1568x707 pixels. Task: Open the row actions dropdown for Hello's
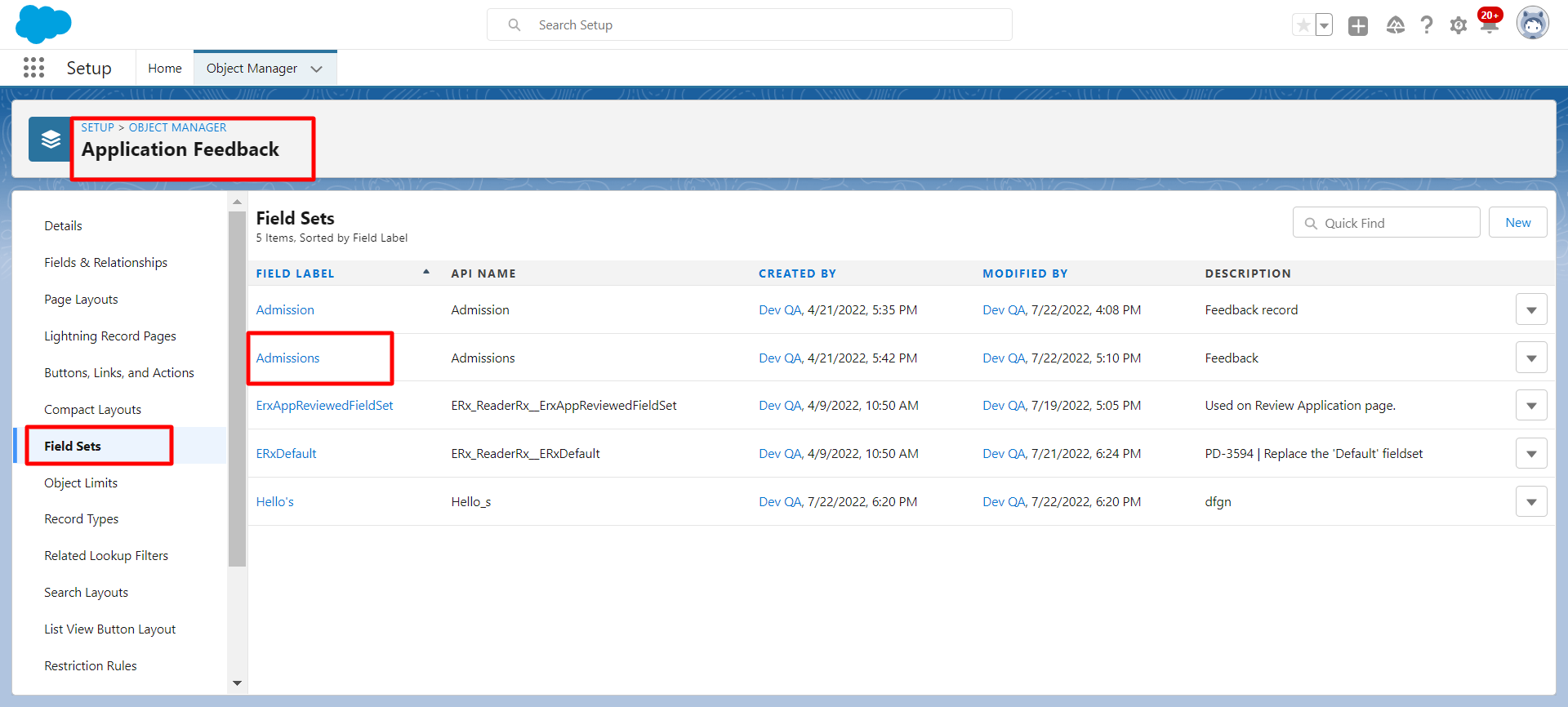click(x=1531, y=502)
